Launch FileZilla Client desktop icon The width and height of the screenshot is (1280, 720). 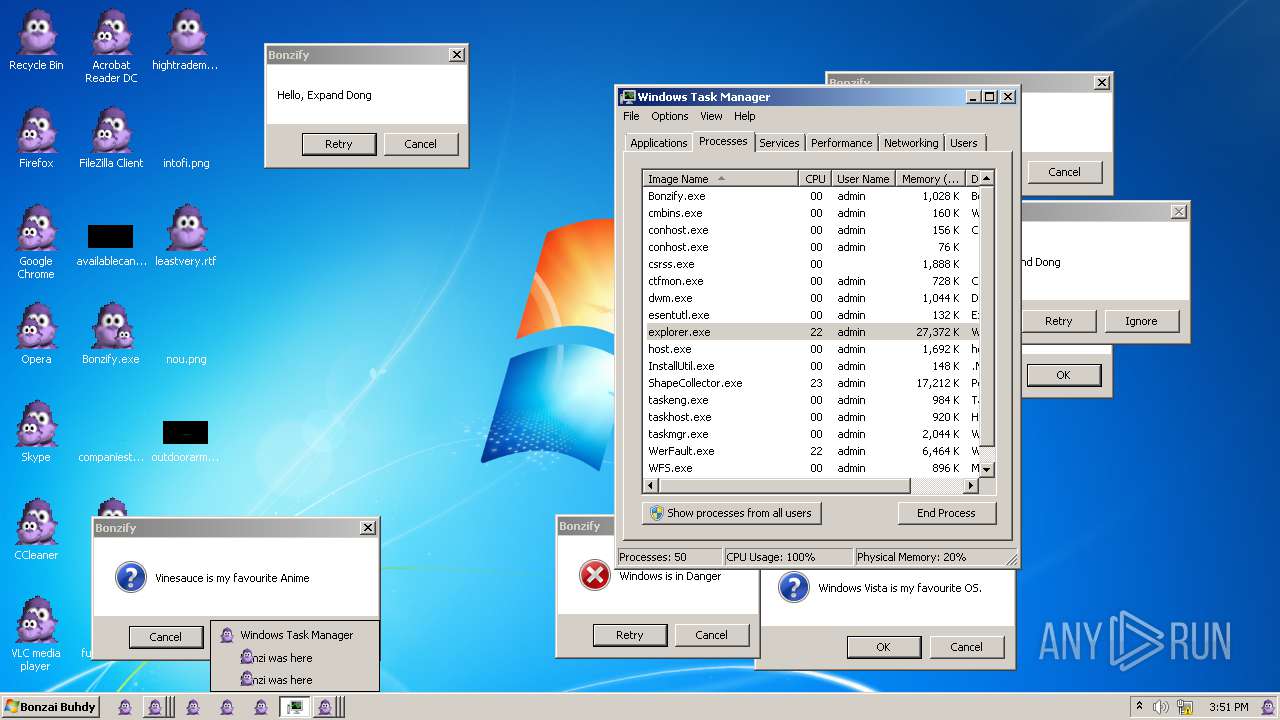[x=111, y=138]
